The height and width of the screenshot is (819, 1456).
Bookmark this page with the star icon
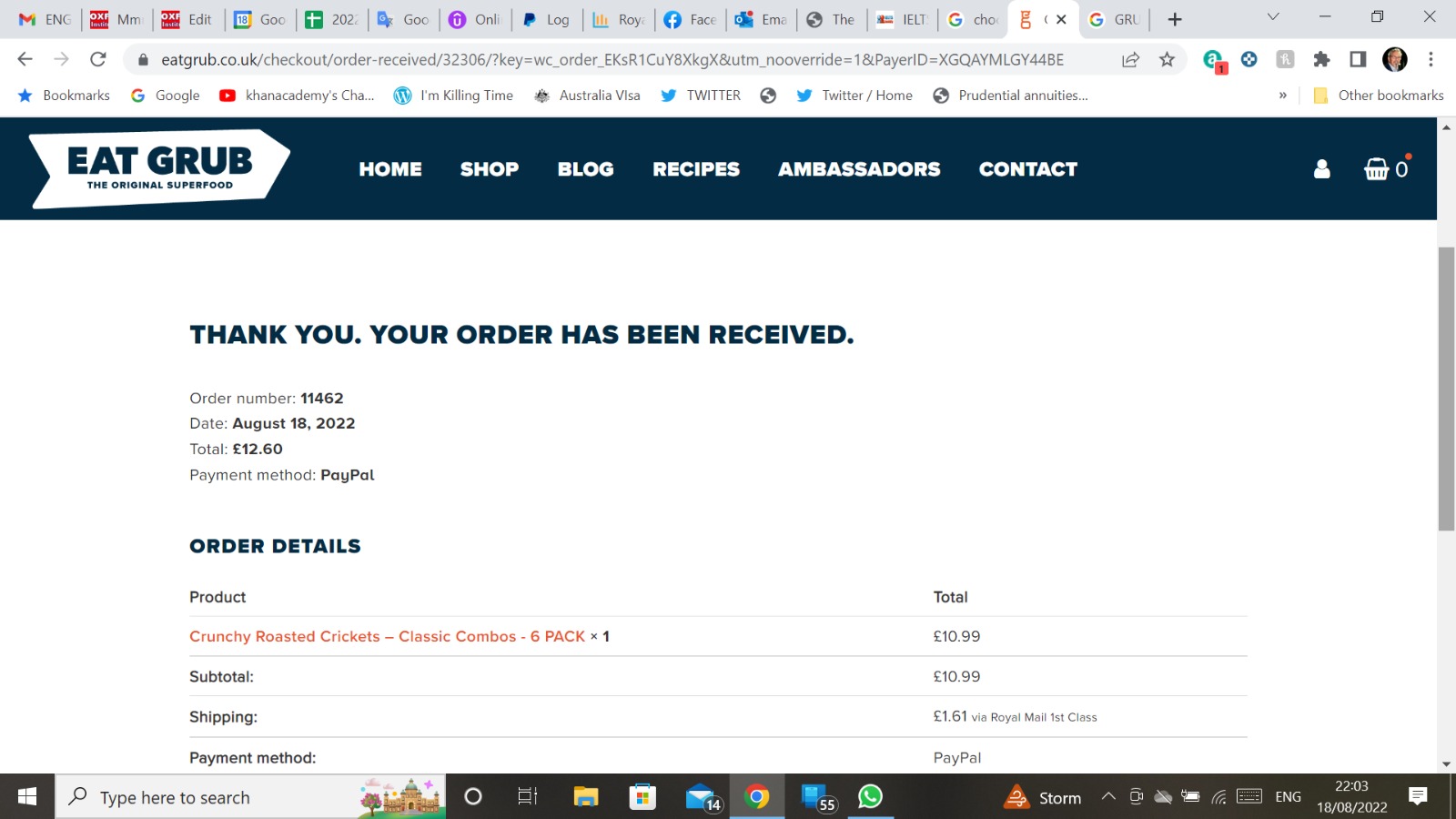(1167, 60)
